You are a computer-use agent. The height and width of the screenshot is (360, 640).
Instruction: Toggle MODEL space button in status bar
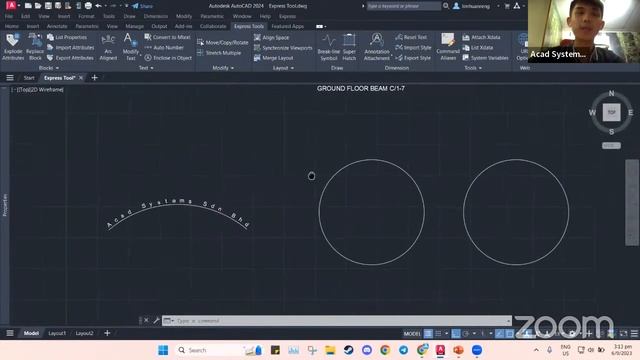(412, 333)
